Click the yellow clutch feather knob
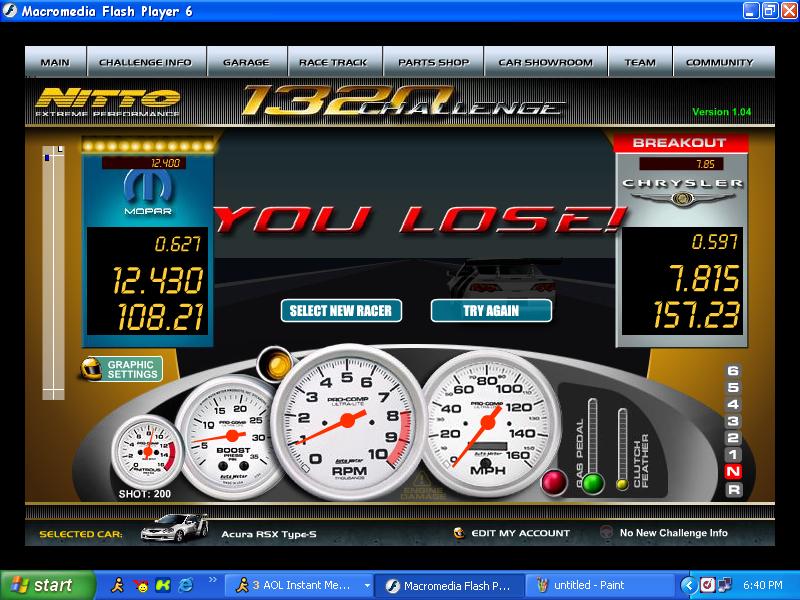The width and height of the screenshot is (800, 600). [x=622, y=484]
